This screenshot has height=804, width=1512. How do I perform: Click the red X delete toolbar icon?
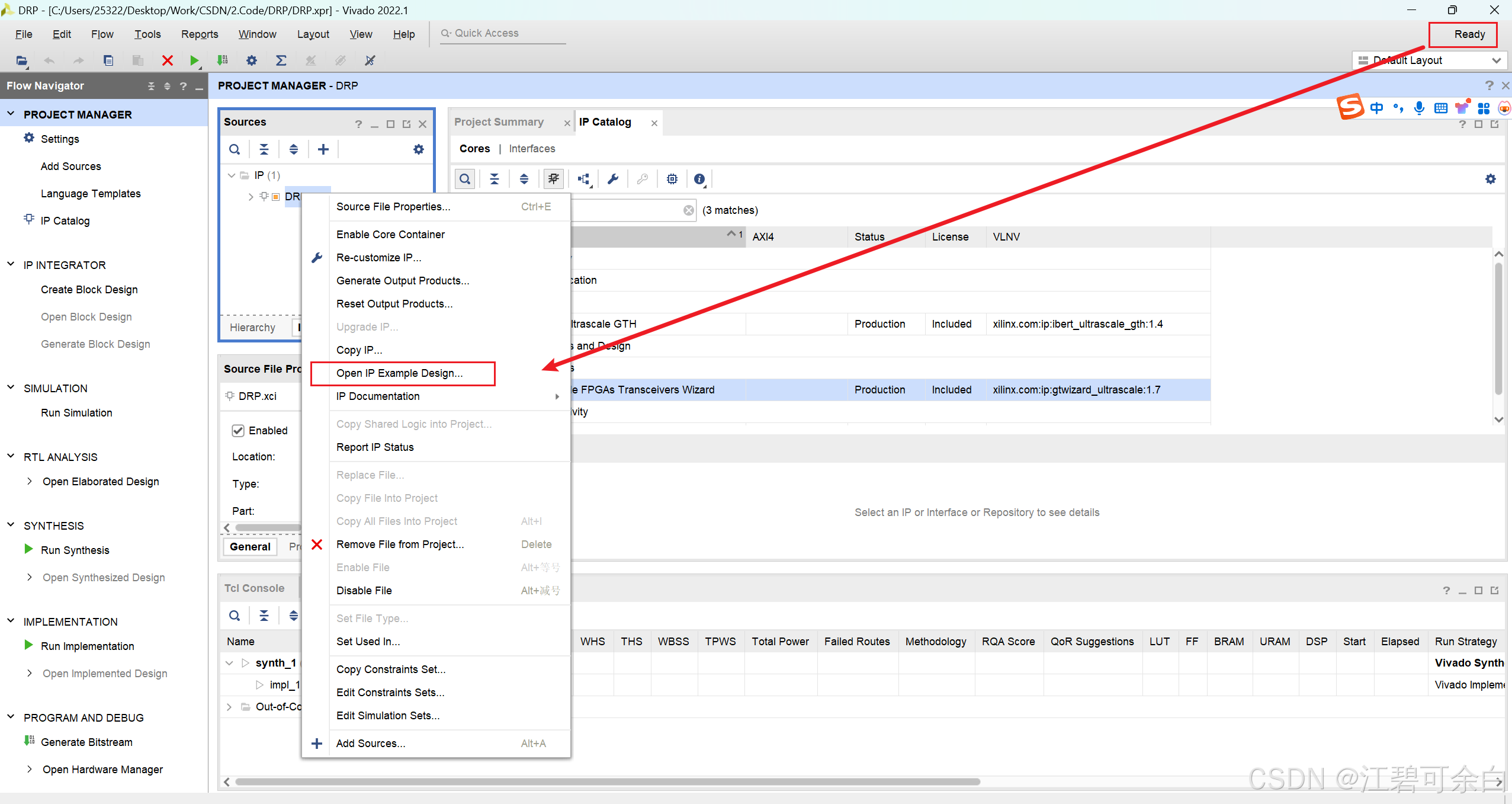[168, 60]
